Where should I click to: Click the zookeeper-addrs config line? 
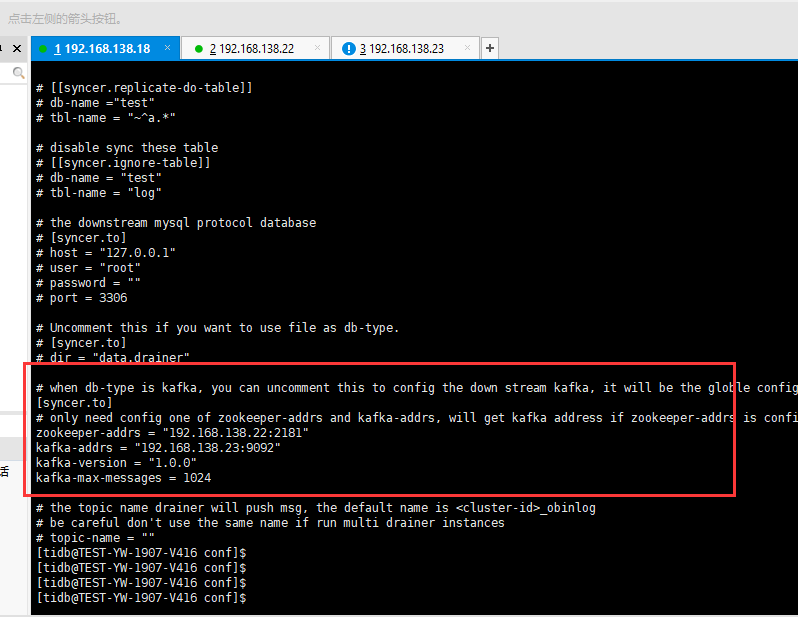[x=172, y=433]
